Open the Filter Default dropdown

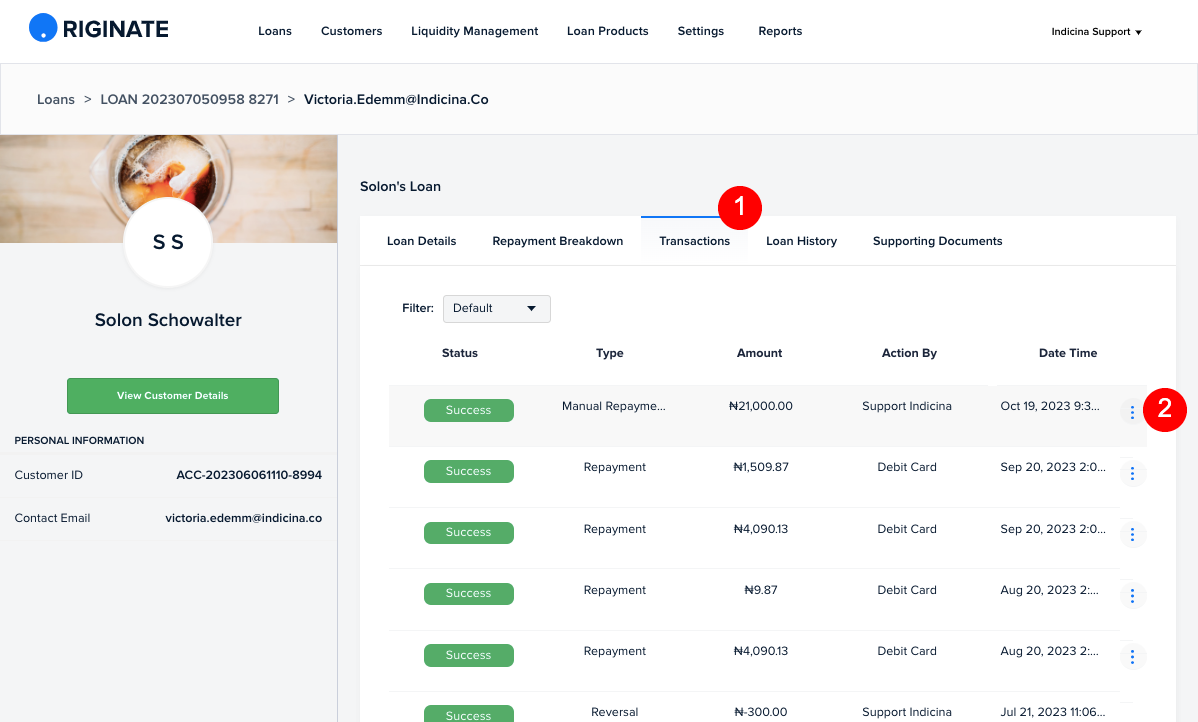click(497, 309)
